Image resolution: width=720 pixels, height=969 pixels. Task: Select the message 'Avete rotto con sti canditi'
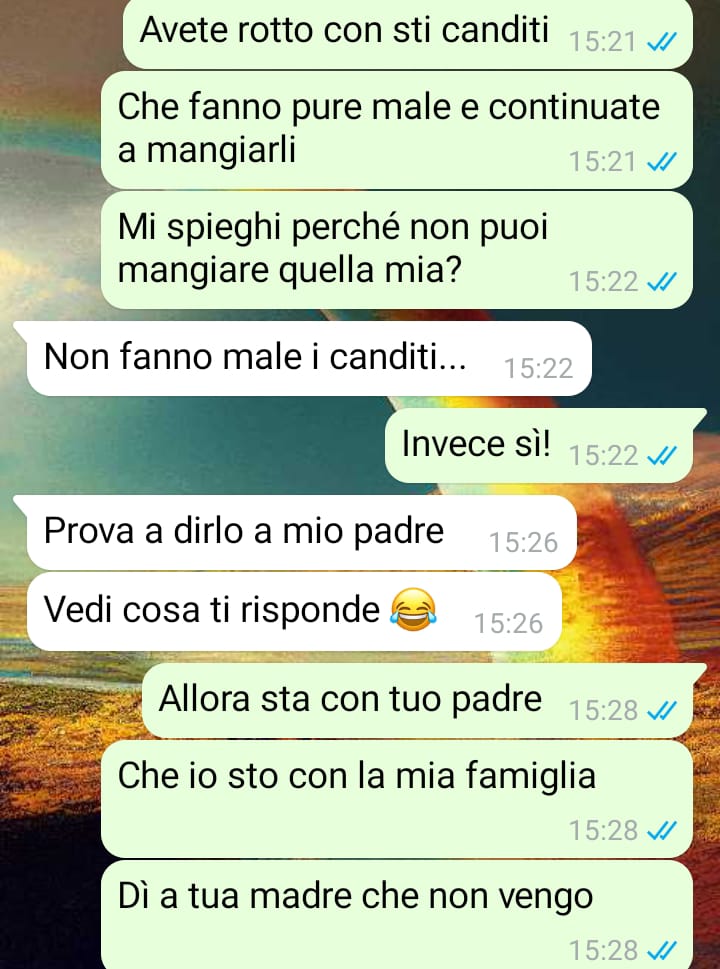(x=408, y=33)
